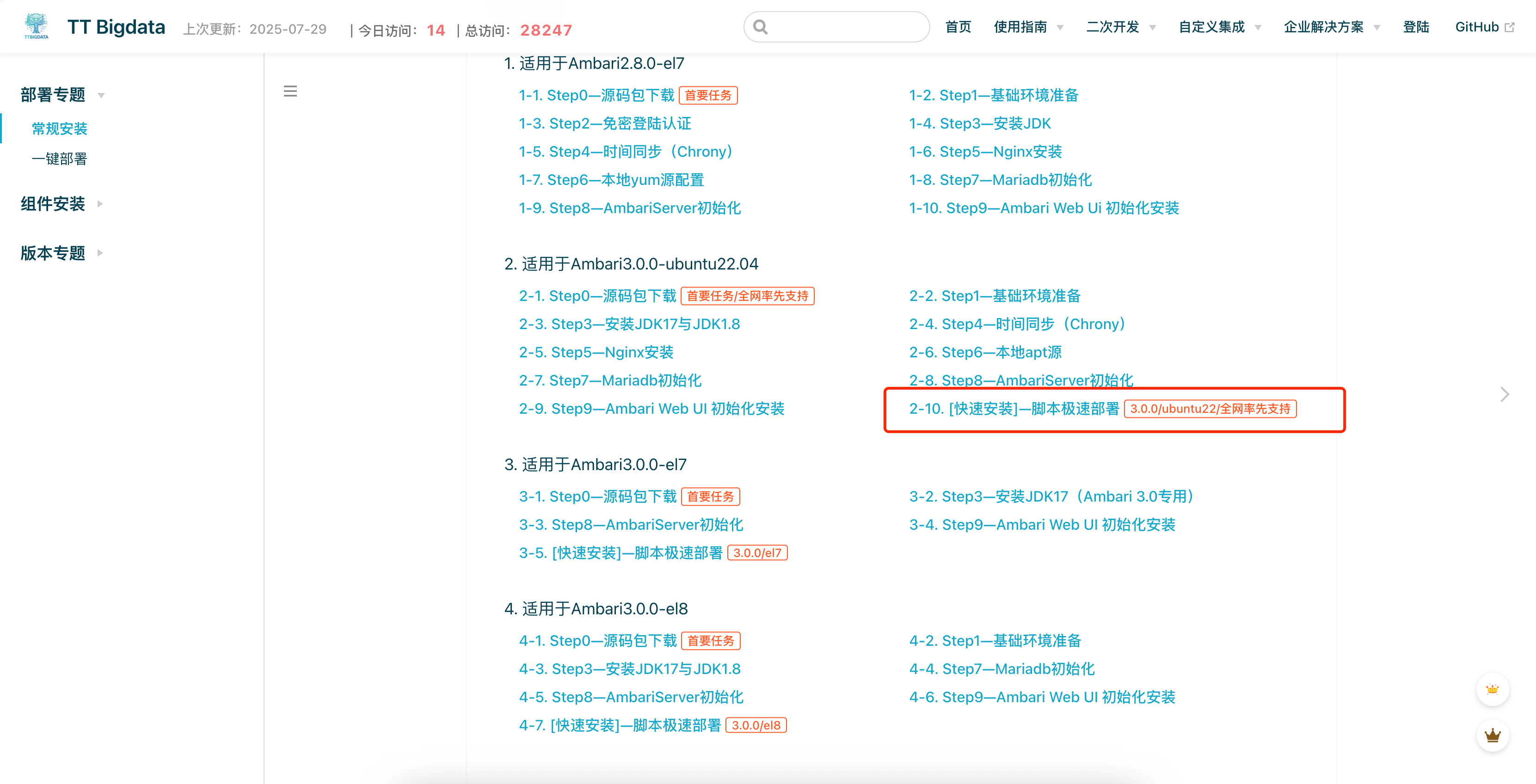
Task: Expand the 组件安装 sidebar section
Action: click(x=61, y=204)
